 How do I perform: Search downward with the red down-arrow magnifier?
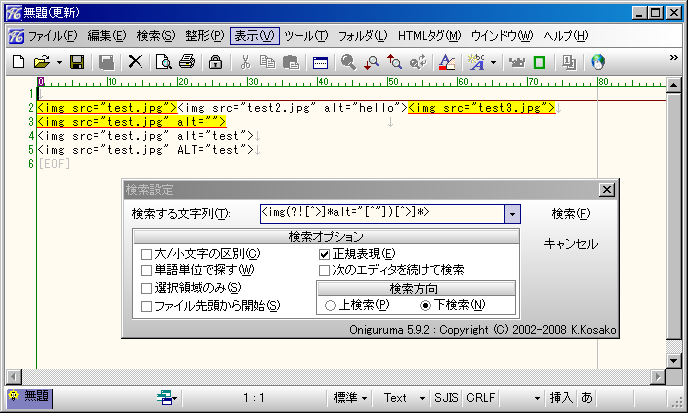click(372, 62)
